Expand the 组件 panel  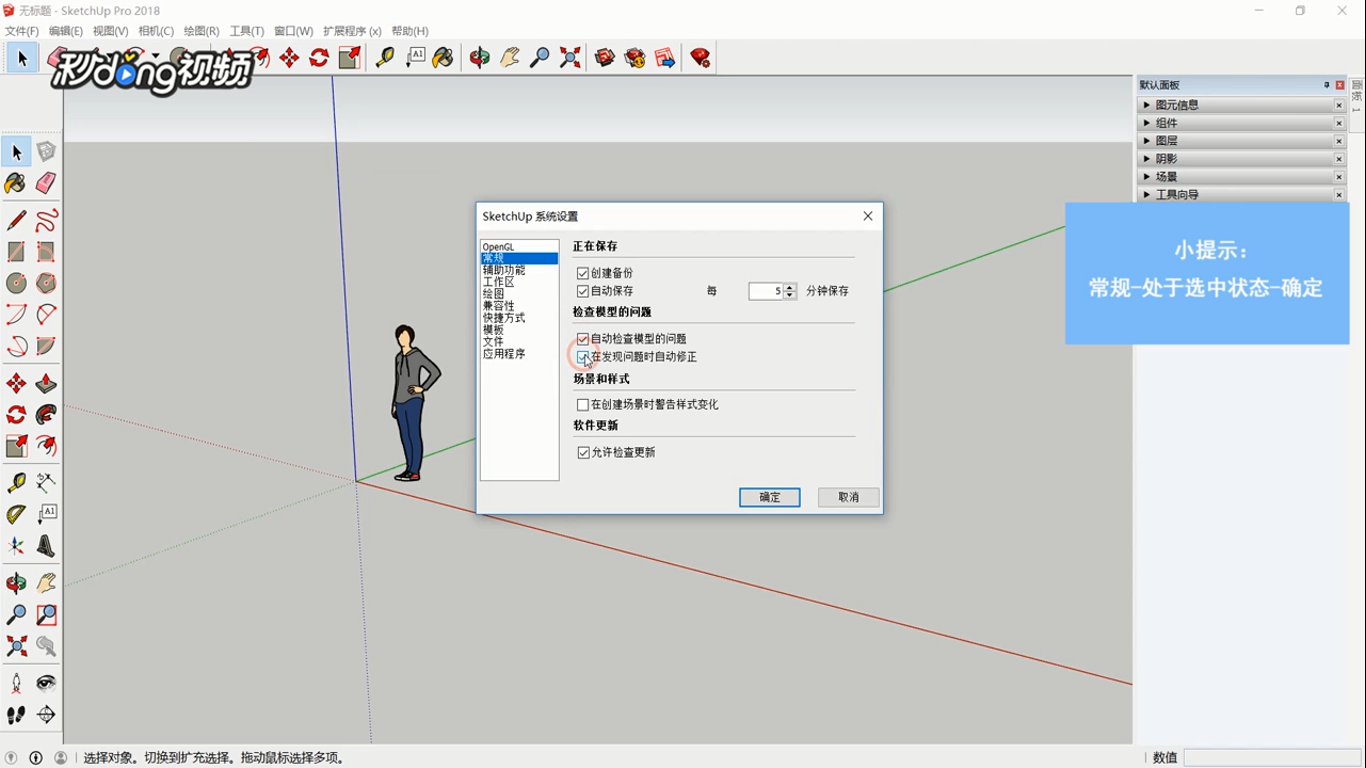[1241, 123]
